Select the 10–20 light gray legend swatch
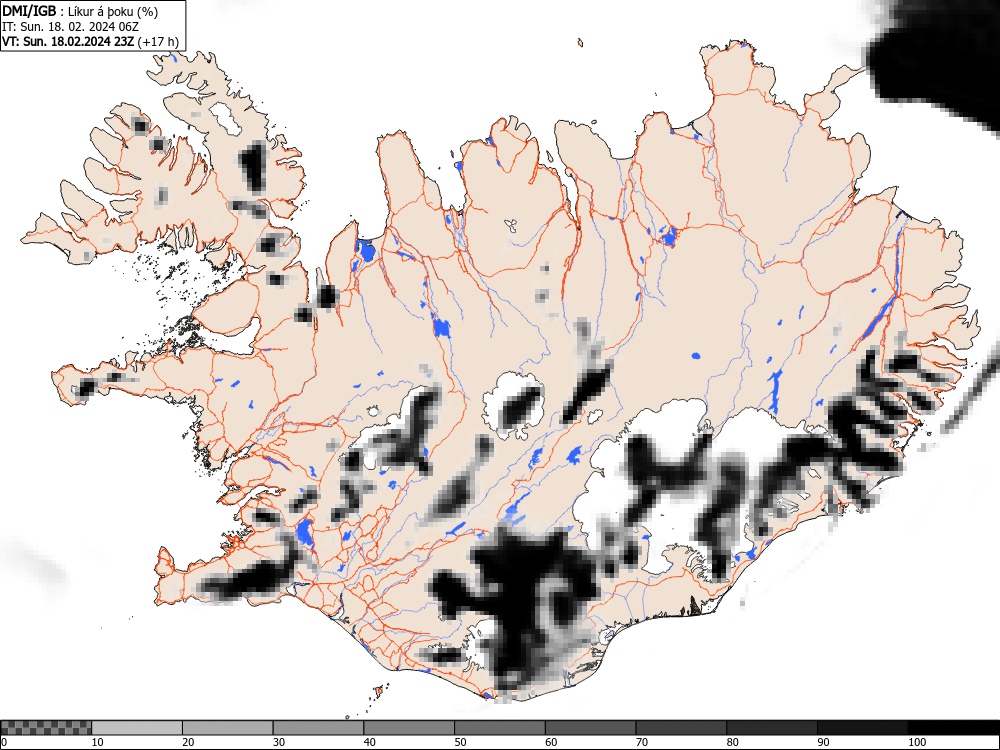Image resolution: width=1000 pixels, height=750 pixels. [x=137, y=728]
